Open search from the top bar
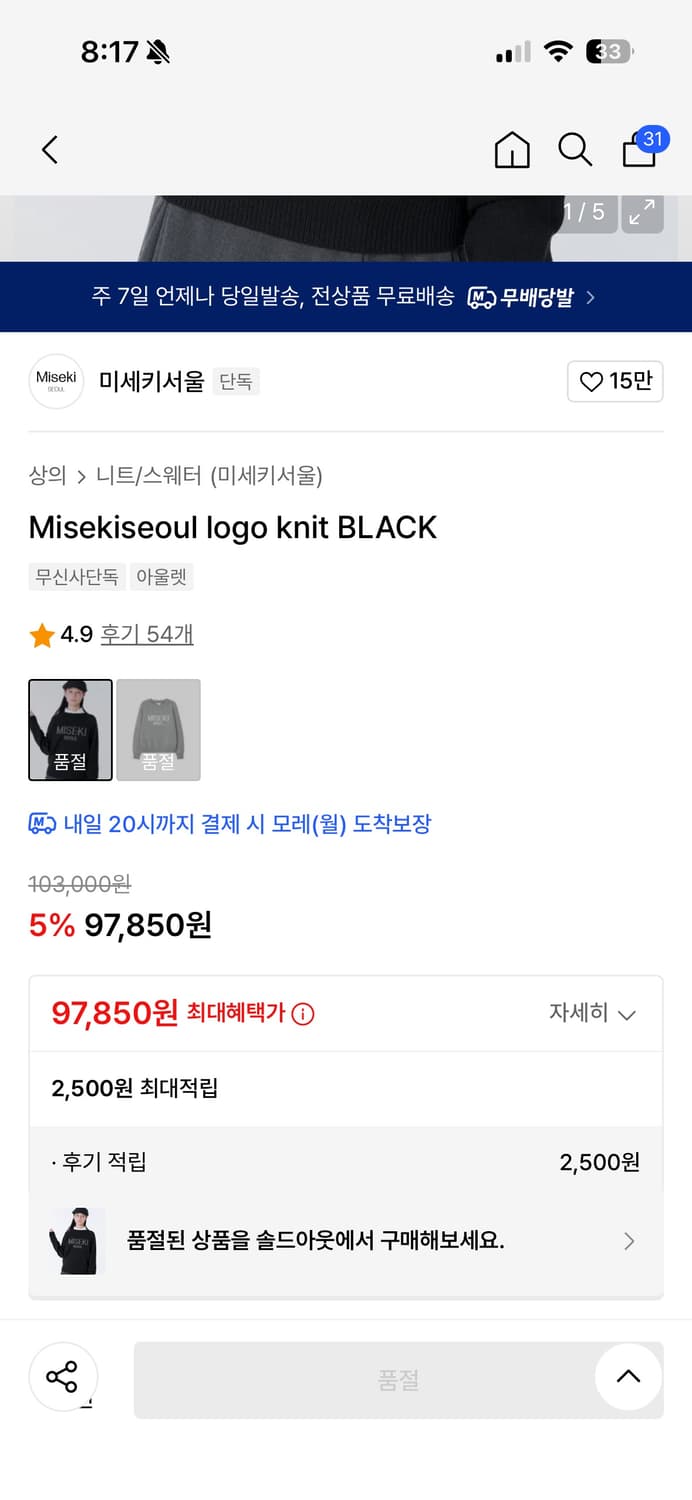 coord(575,149)
